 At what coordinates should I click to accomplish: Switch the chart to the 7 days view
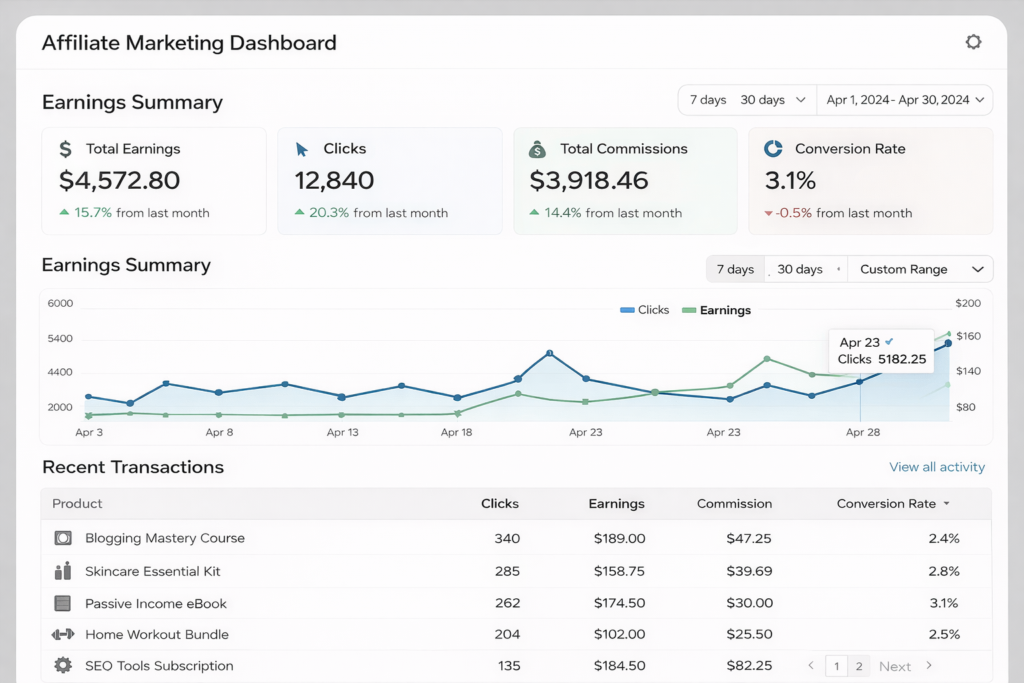pyautogui.click(x=735, y=269)
